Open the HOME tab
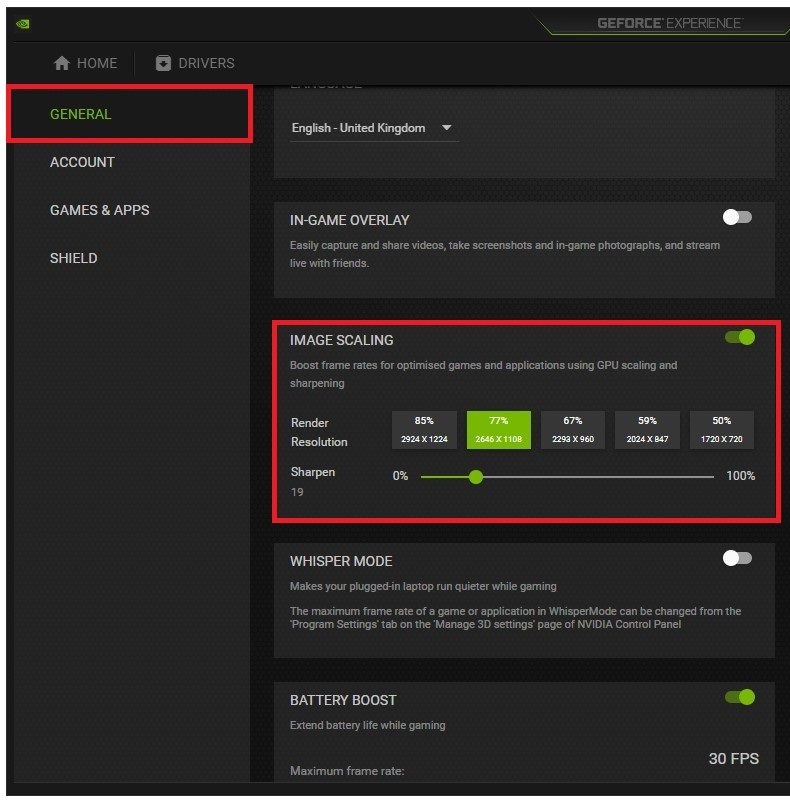 86,63
